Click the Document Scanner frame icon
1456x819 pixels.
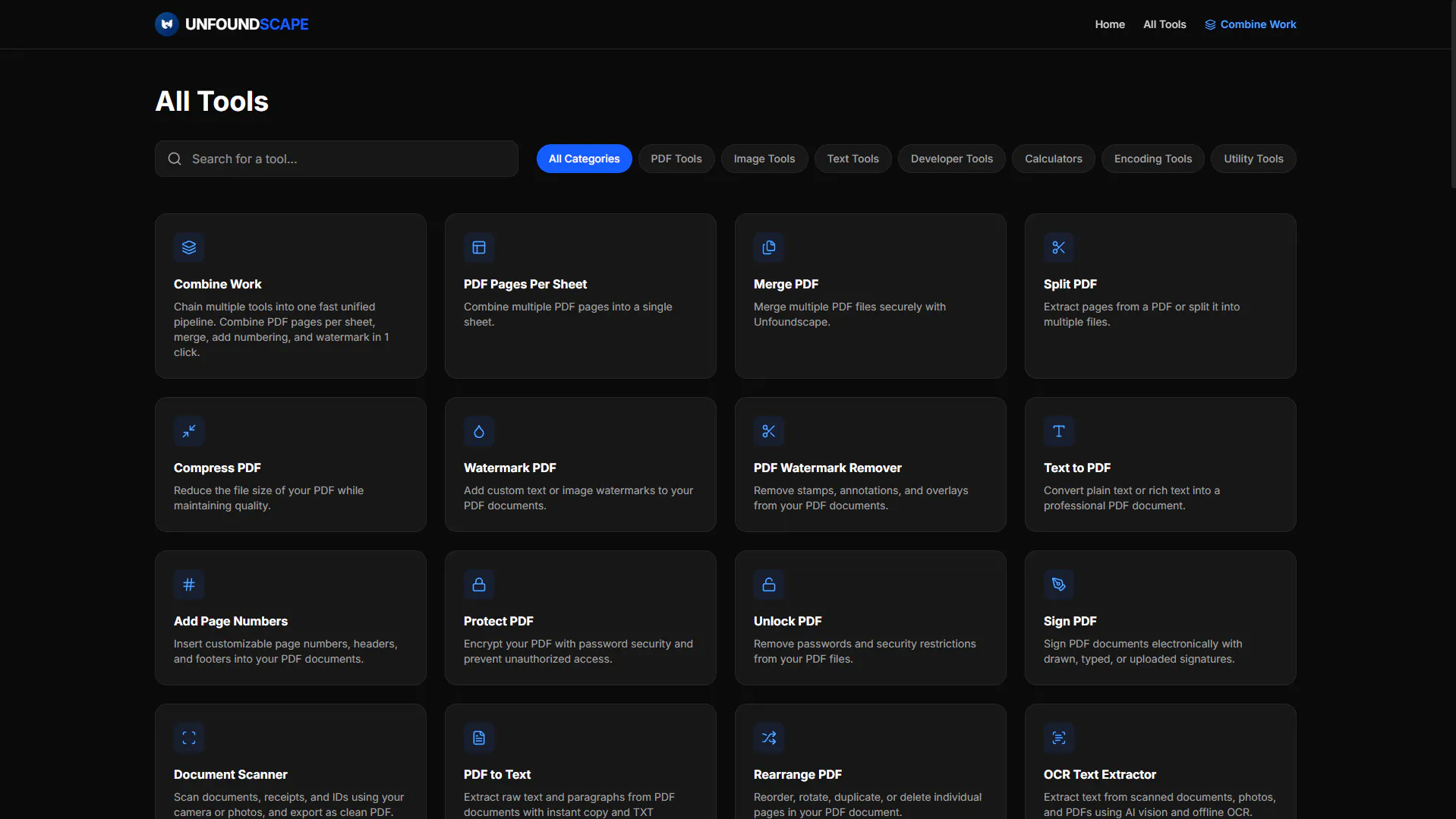tap(189, 738)
